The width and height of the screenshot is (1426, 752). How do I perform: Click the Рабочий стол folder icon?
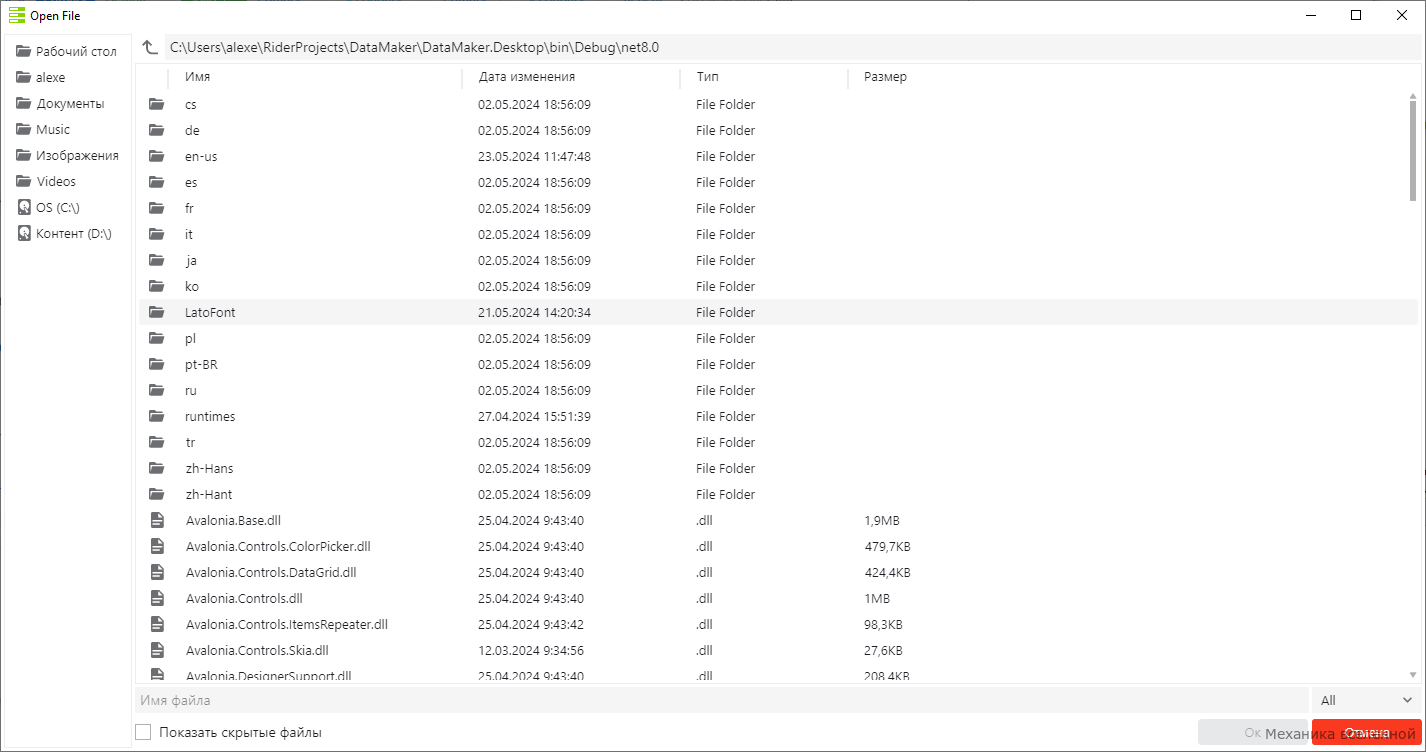[x=24, y=51]
